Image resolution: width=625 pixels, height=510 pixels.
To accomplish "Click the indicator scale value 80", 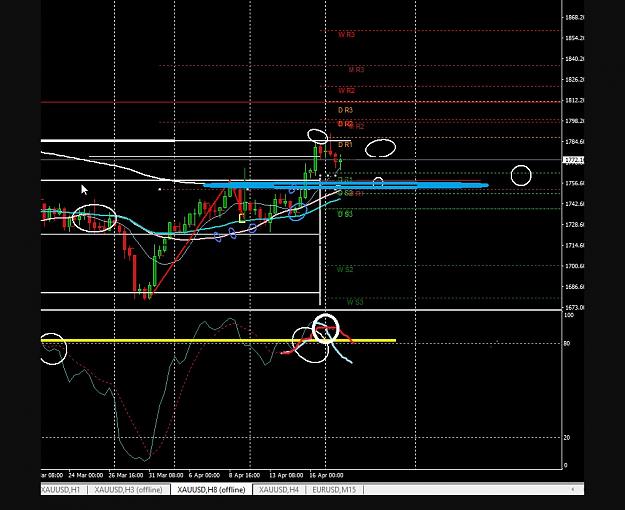I will [x=567, y=343].
